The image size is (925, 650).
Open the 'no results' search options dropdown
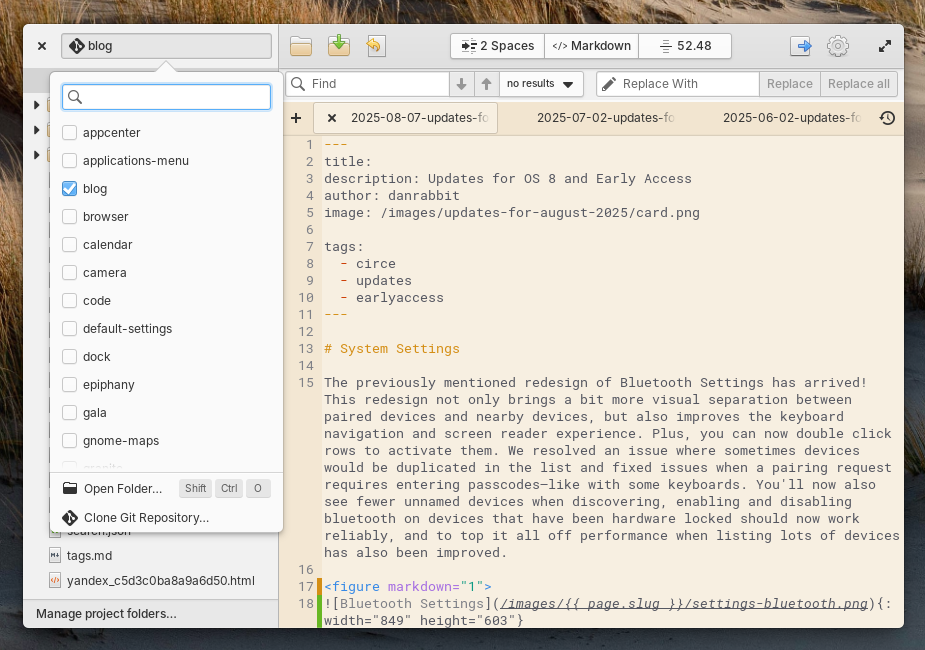click(x=540, y=84)
